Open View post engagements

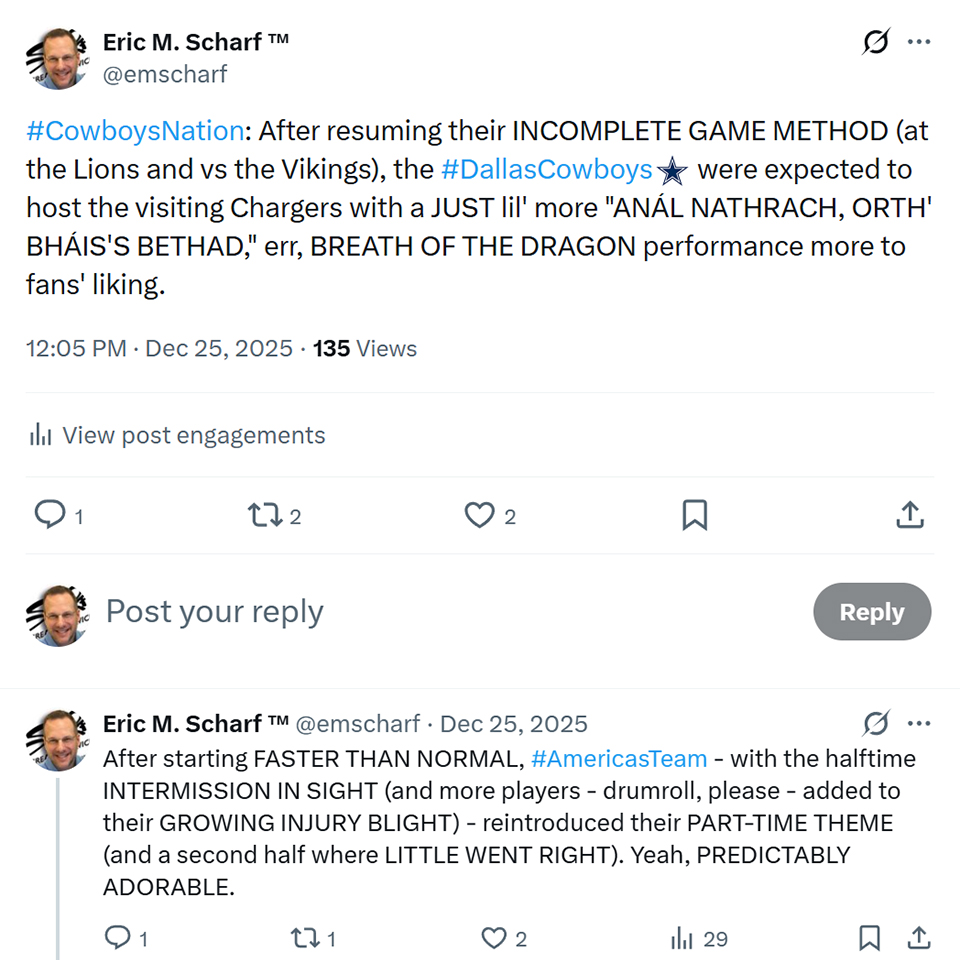(177, 435)
